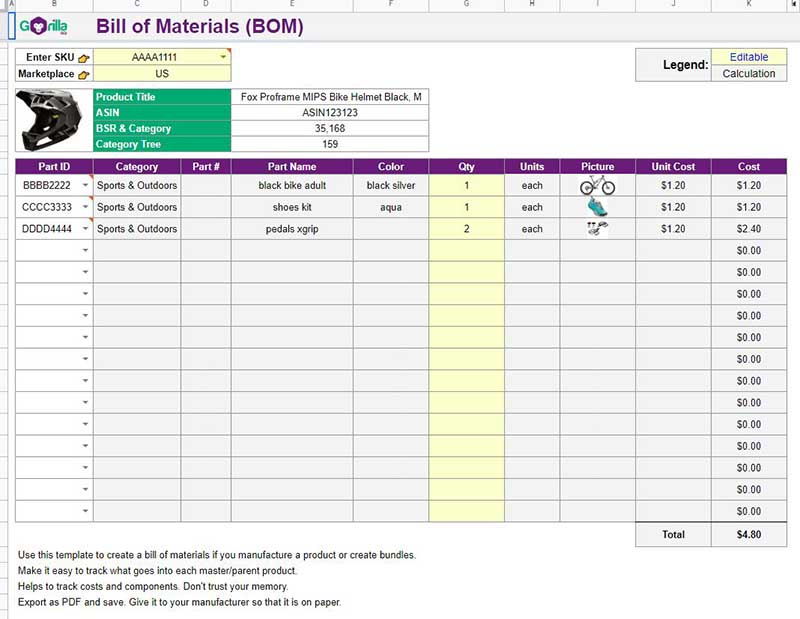Click the Cost column header
Viewport: 800px width, 619px height.
coord(749,166)
